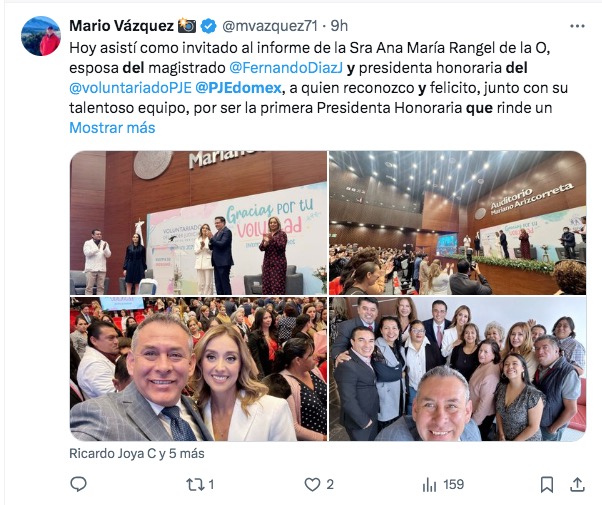Screen dimensions: 602x505
Task: Visit the @PJEdomex profile link
Action: (x=238, y=88)
